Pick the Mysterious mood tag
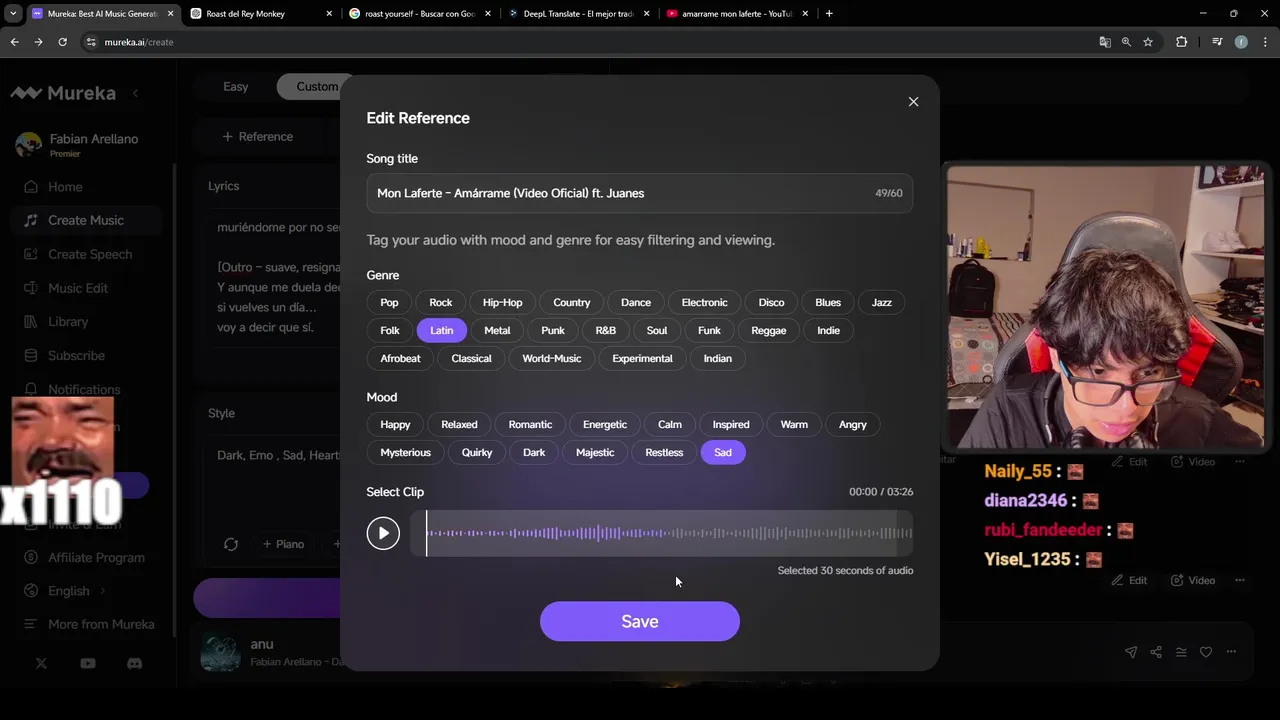The width and height of the screenshot is (1280, 720). pyautogui.click(x=406, y=453)
